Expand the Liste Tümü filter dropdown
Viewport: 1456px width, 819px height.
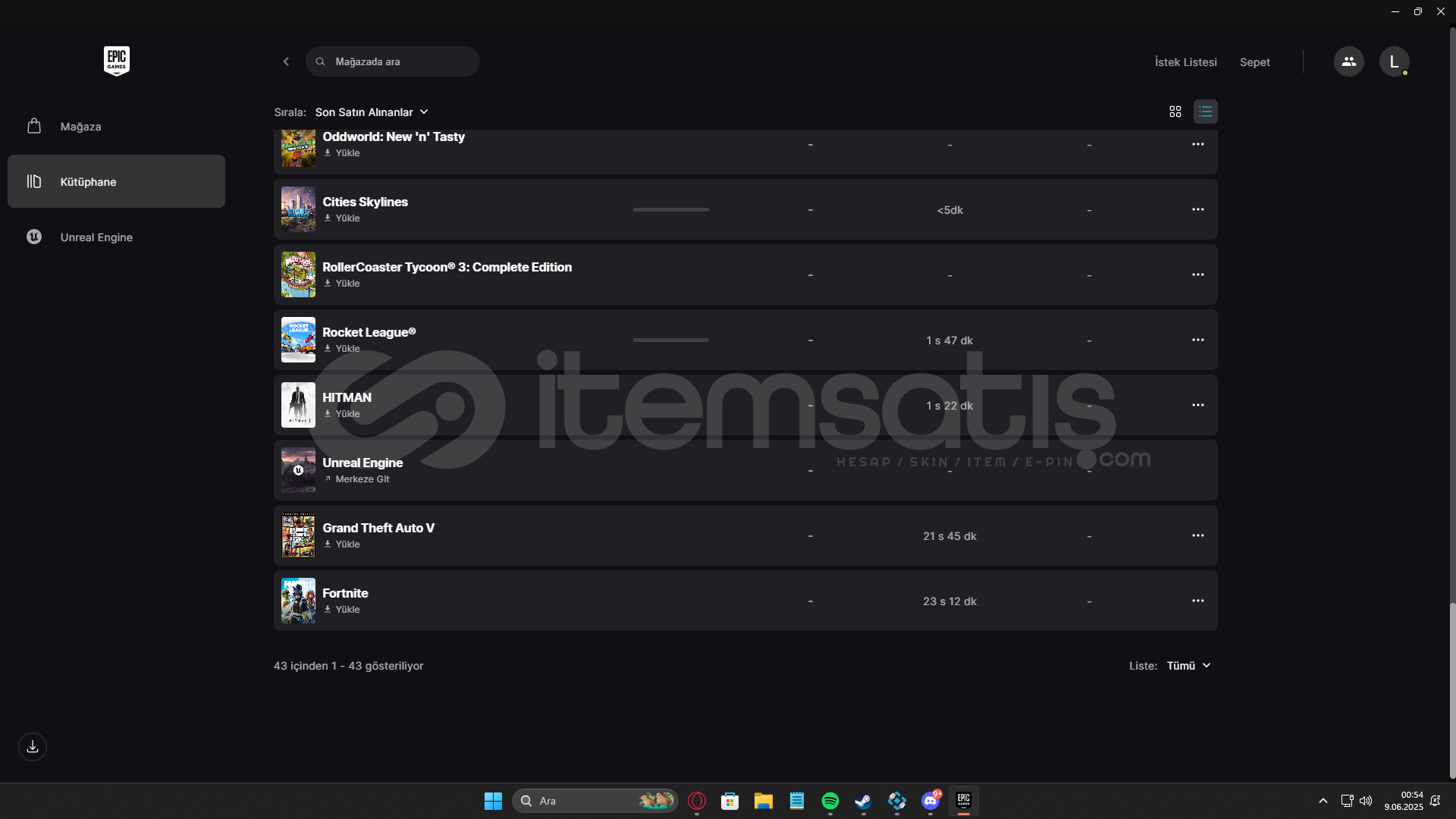tap(1188, 665)
